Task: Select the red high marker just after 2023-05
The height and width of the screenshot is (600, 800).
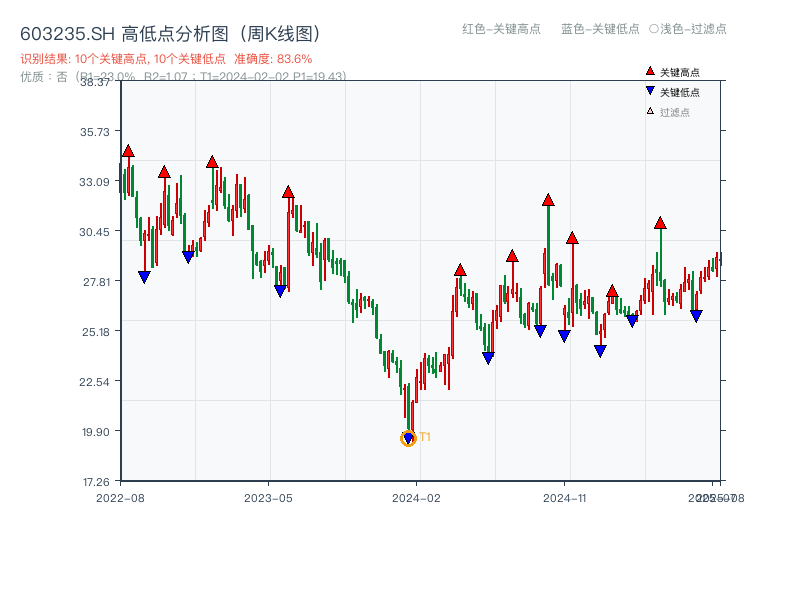Action: coord(288,192)
